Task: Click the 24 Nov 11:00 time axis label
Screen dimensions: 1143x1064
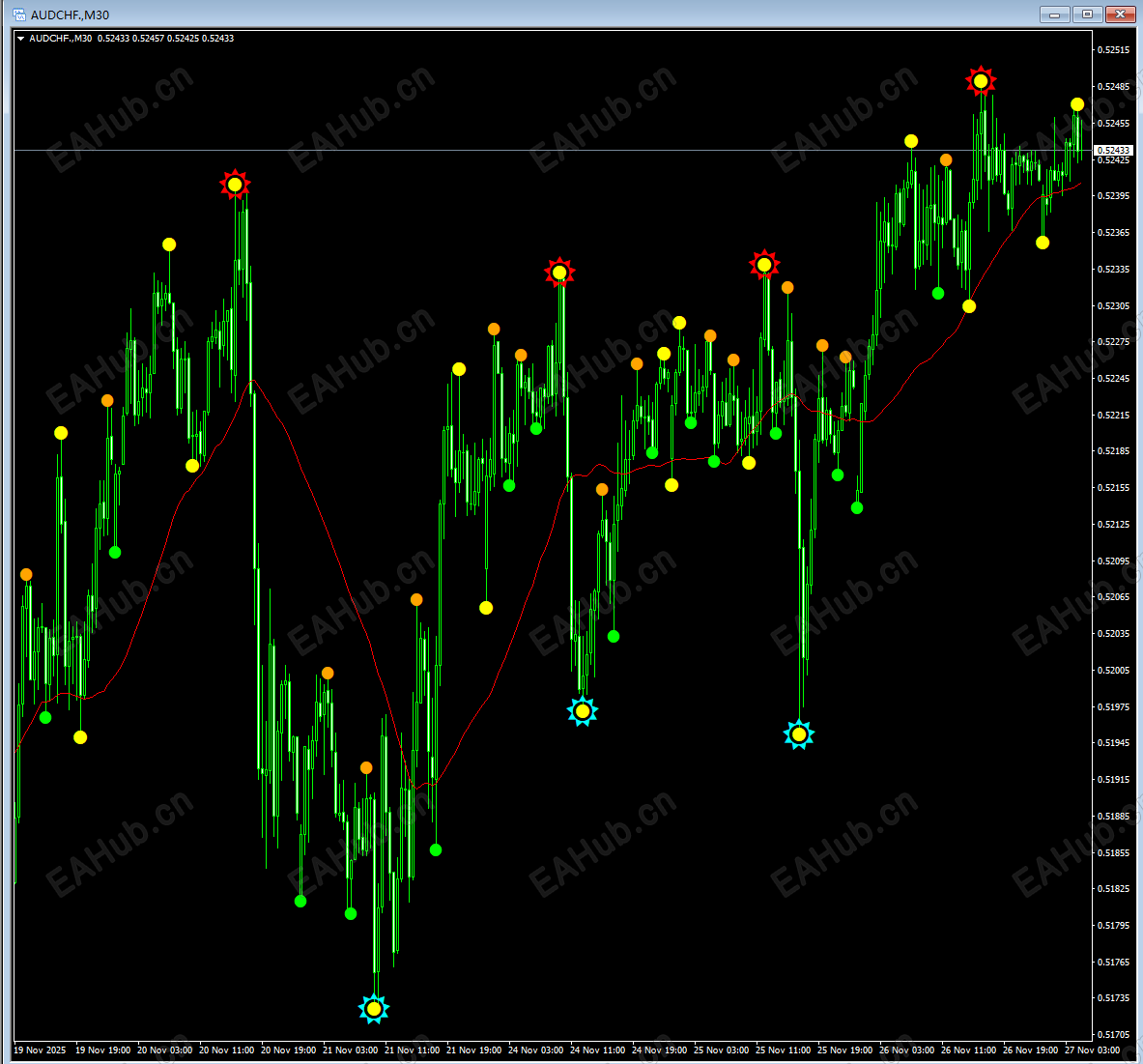Action: point(598,1050)
